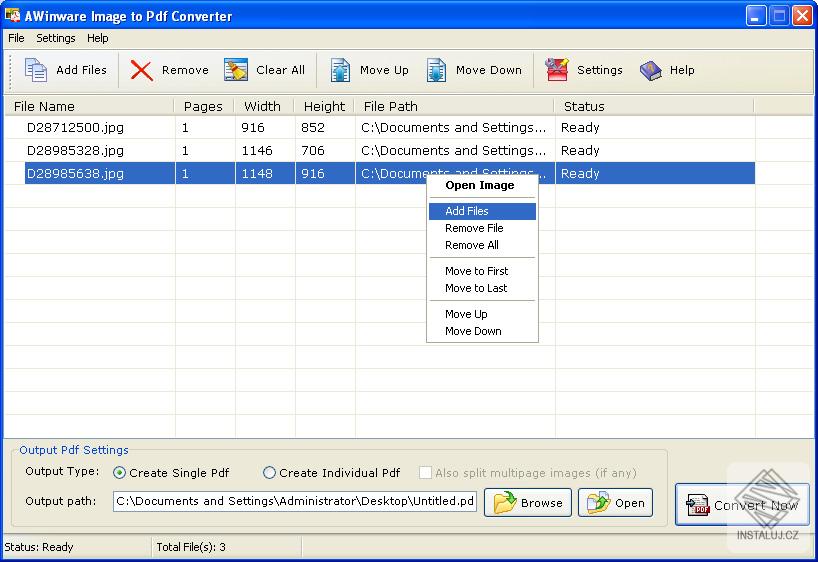Image resolution: width=818 pixels, height=562 pixels.
Task: Click the Browse button
Action: [528, 503]
